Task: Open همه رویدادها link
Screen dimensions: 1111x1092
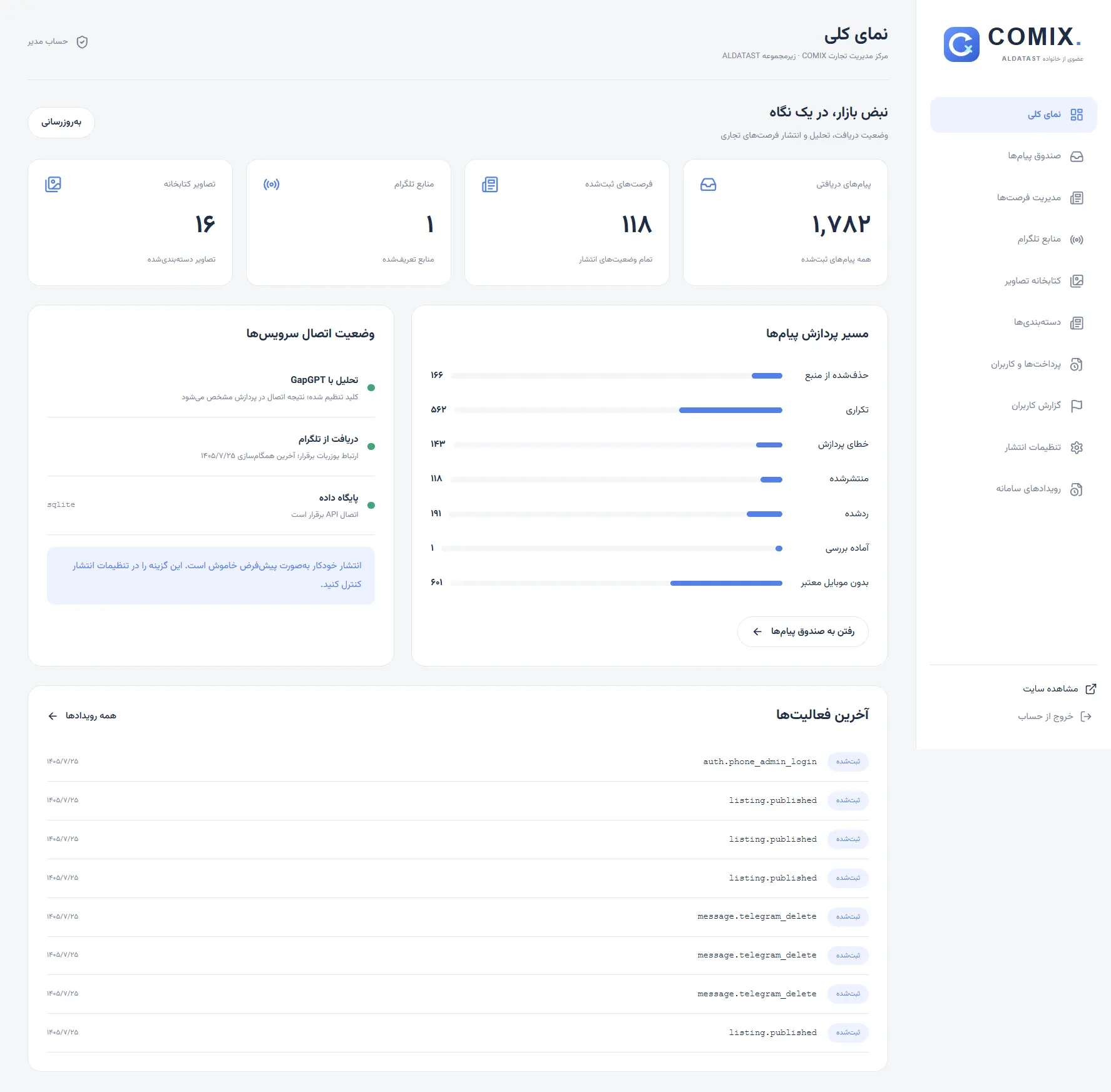Action: 82,716
